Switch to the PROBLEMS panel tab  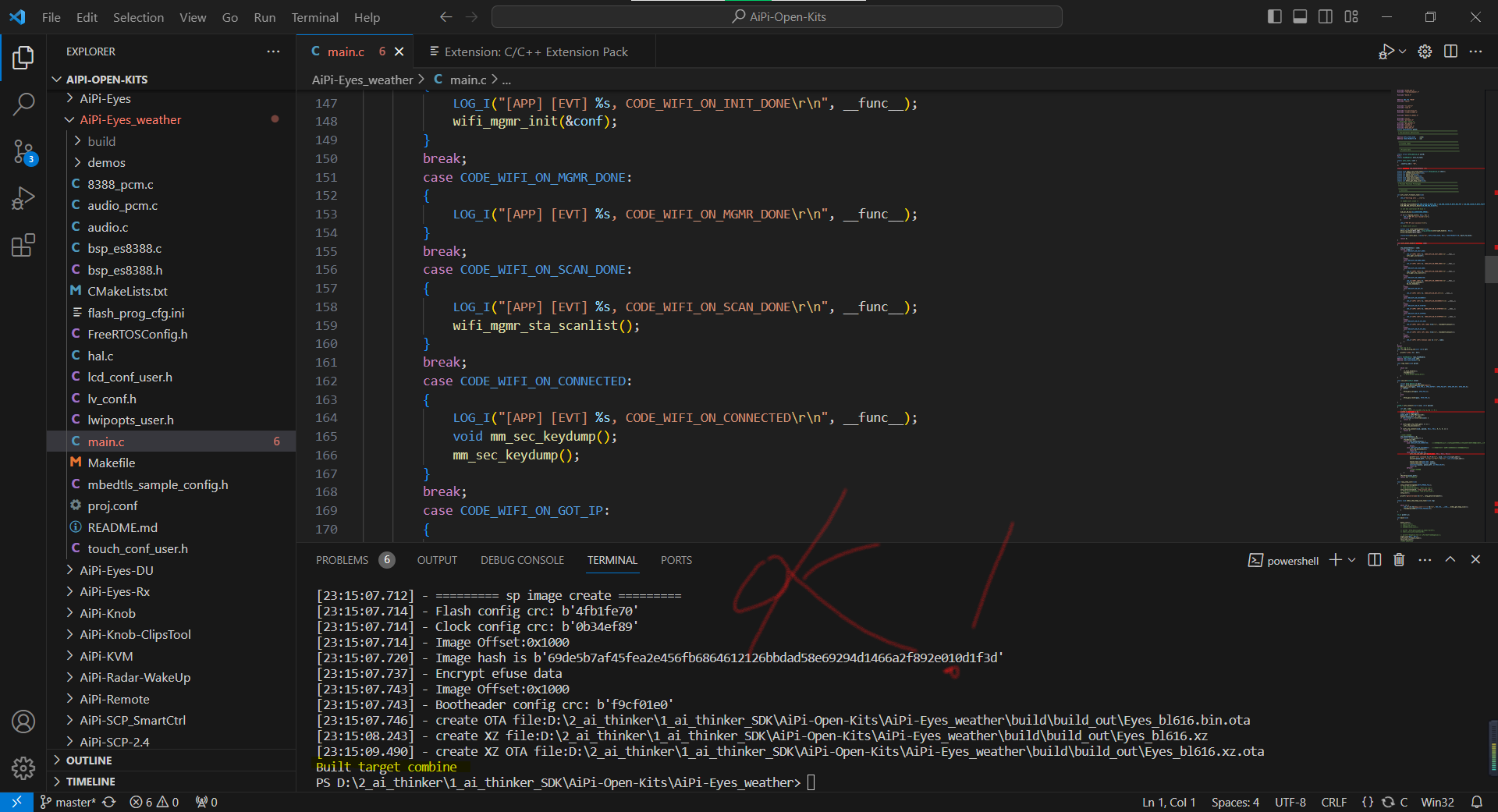click(x=355, y=560)
